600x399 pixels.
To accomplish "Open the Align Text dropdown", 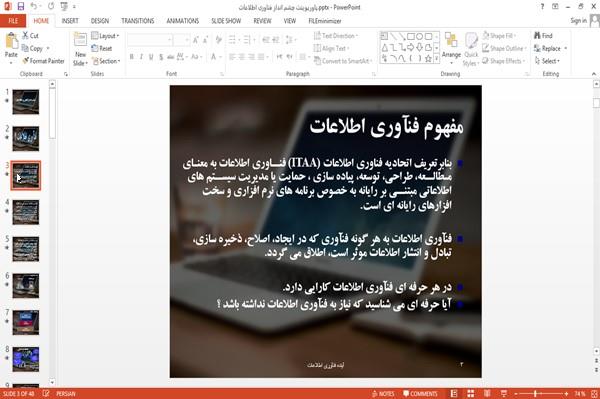I will 331,48.
